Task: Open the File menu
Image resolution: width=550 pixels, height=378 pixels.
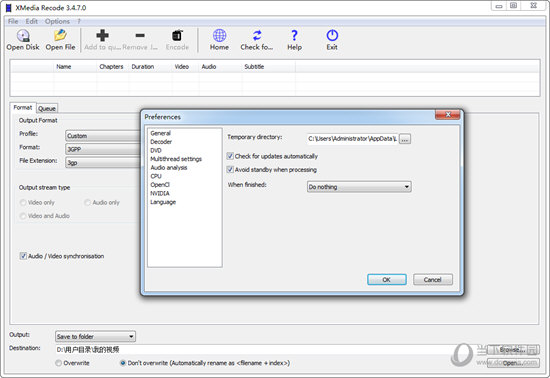Action: pyautogui.click(x=13, y=21)
